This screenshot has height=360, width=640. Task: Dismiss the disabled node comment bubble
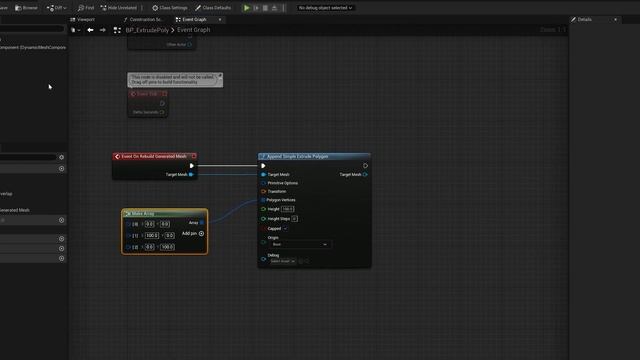click(220, 76)
